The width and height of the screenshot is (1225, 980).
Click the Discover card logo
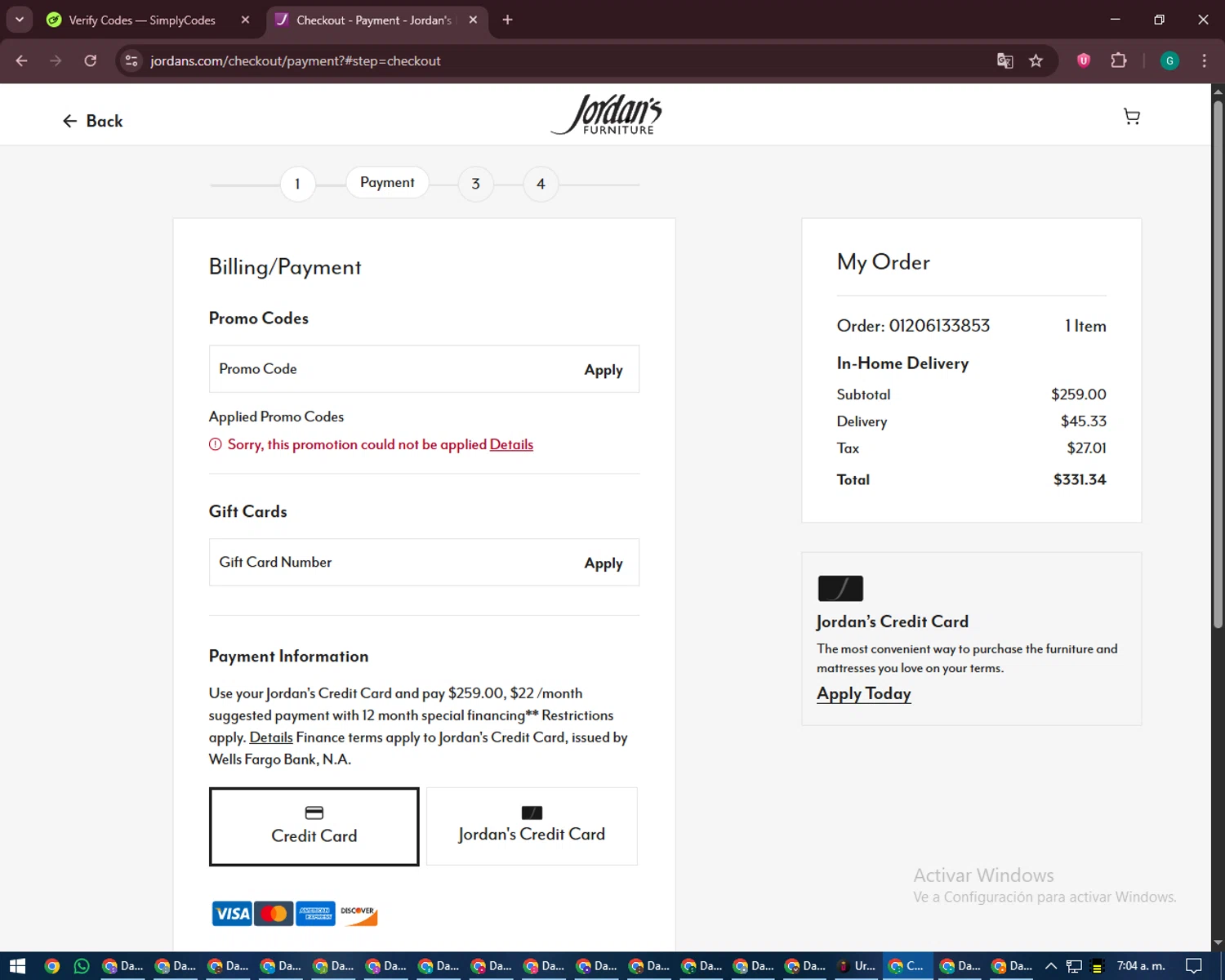click(358, 913)
